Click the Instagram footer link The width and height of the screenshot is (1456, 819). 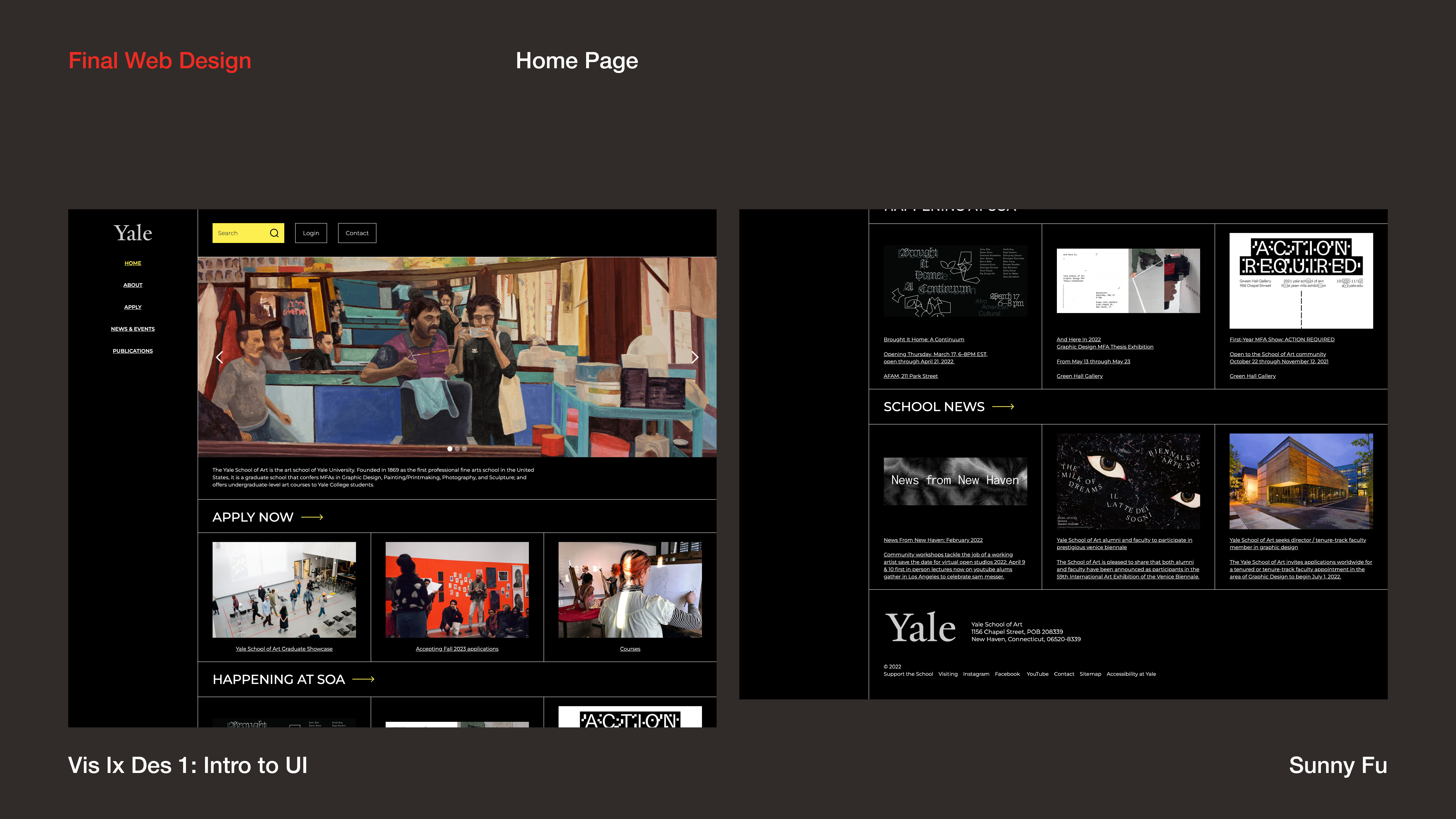click(976, 674)
